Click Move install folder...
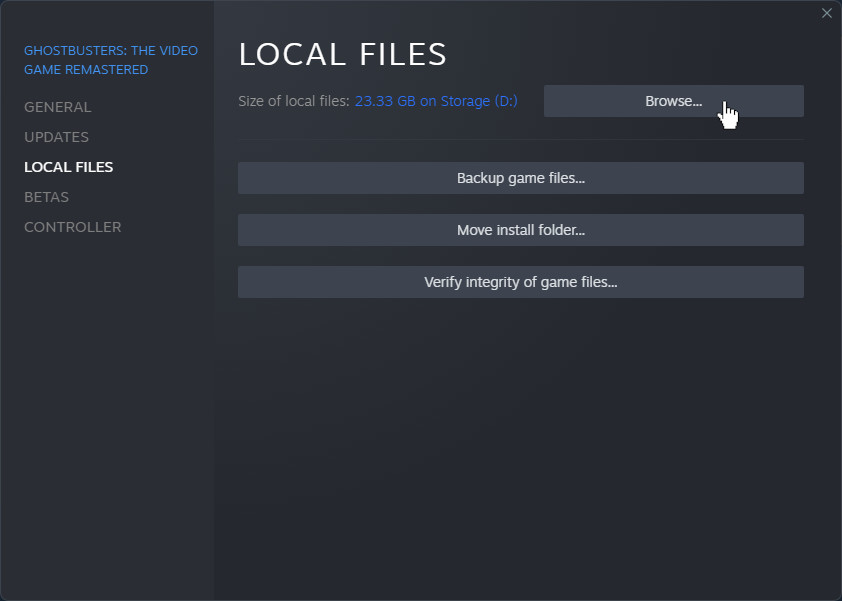This screenshot has width=842, height=601. 520,230
